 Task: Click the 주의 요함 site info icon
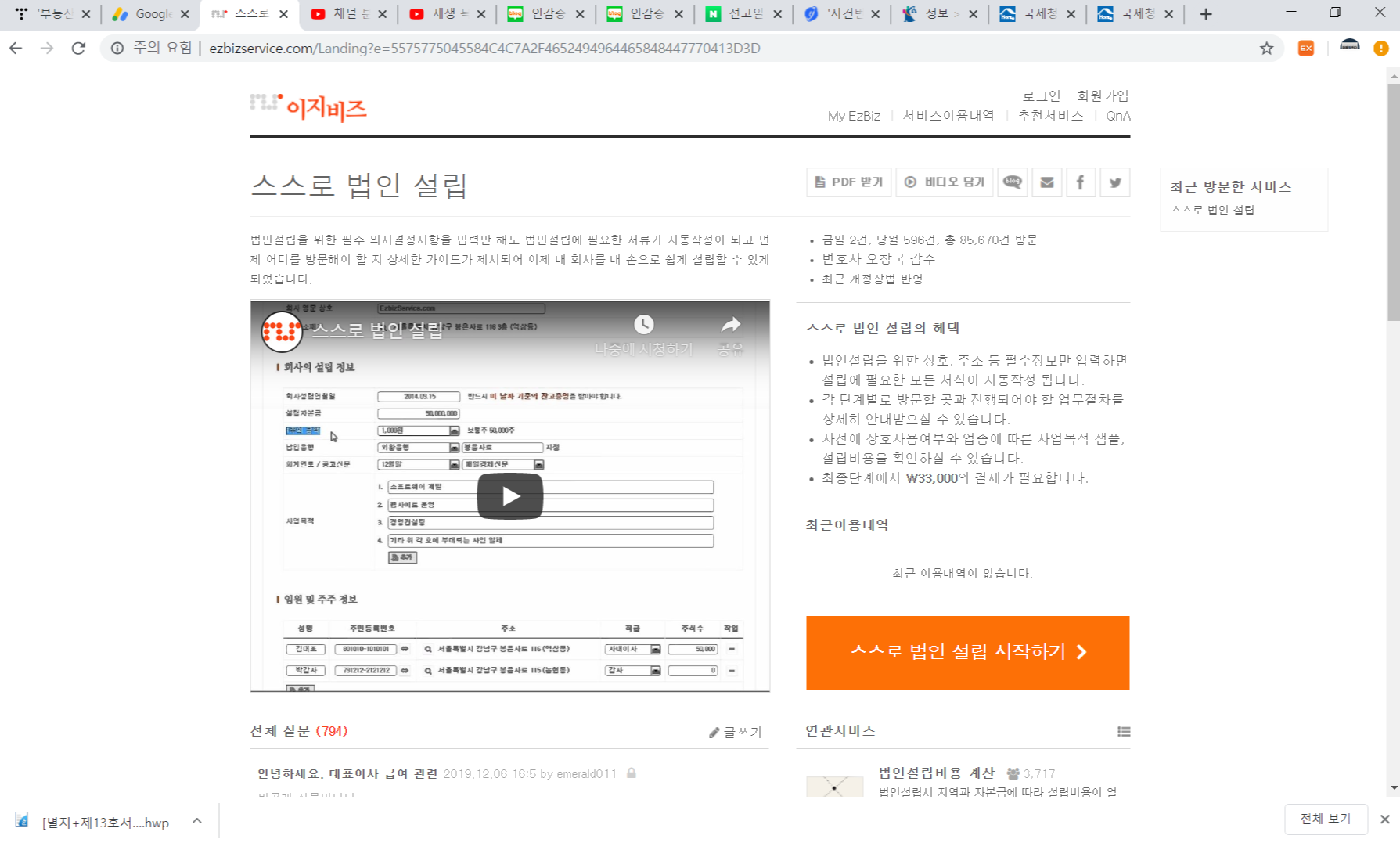[117, 49]
